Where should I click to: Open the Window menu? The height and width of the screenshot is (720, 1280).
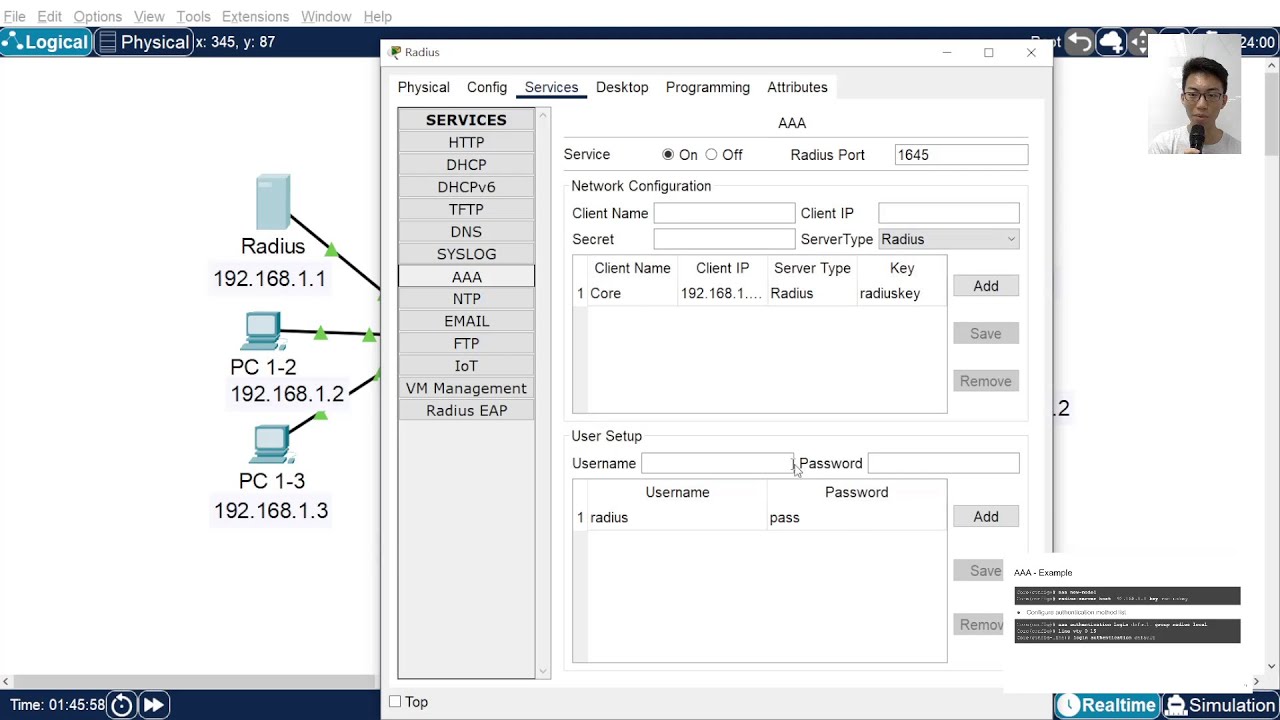pyautogui.click(x=326, y=16)
